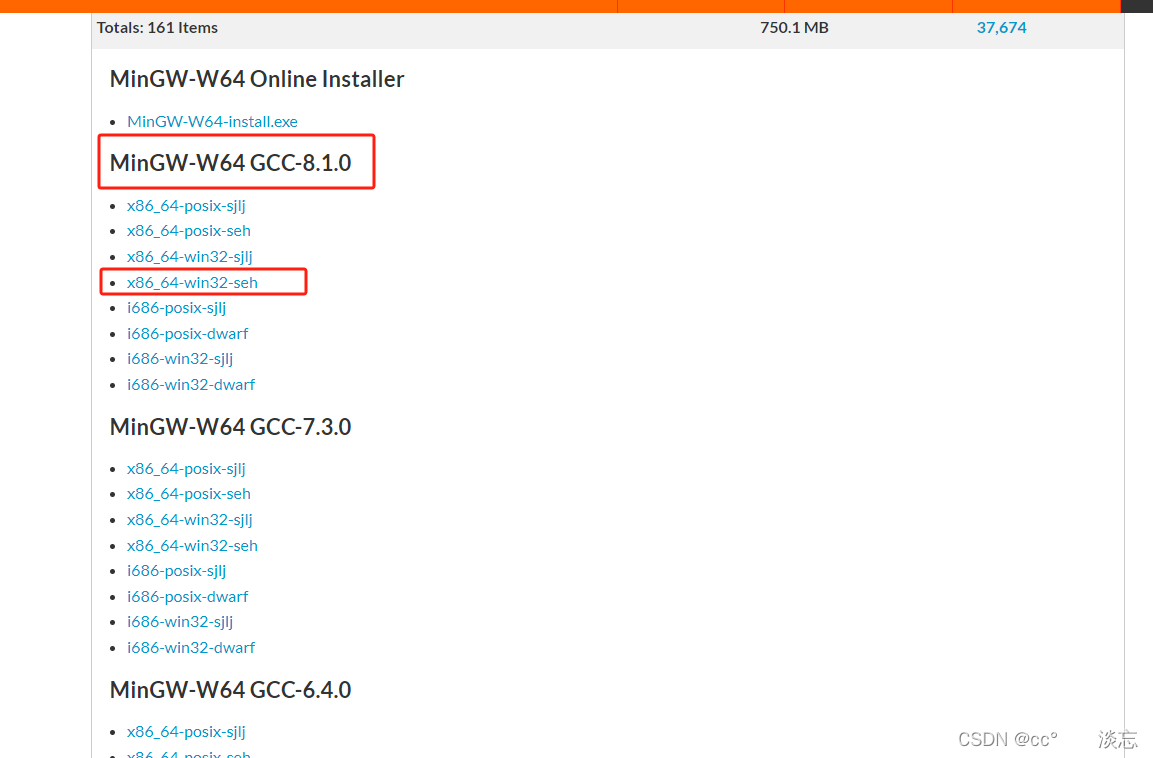The height and width of the screenshot is (758, 1153).
Task: Download x86_64-posix-sjlj under GCC-7.3.0
Action: (186, 469)
